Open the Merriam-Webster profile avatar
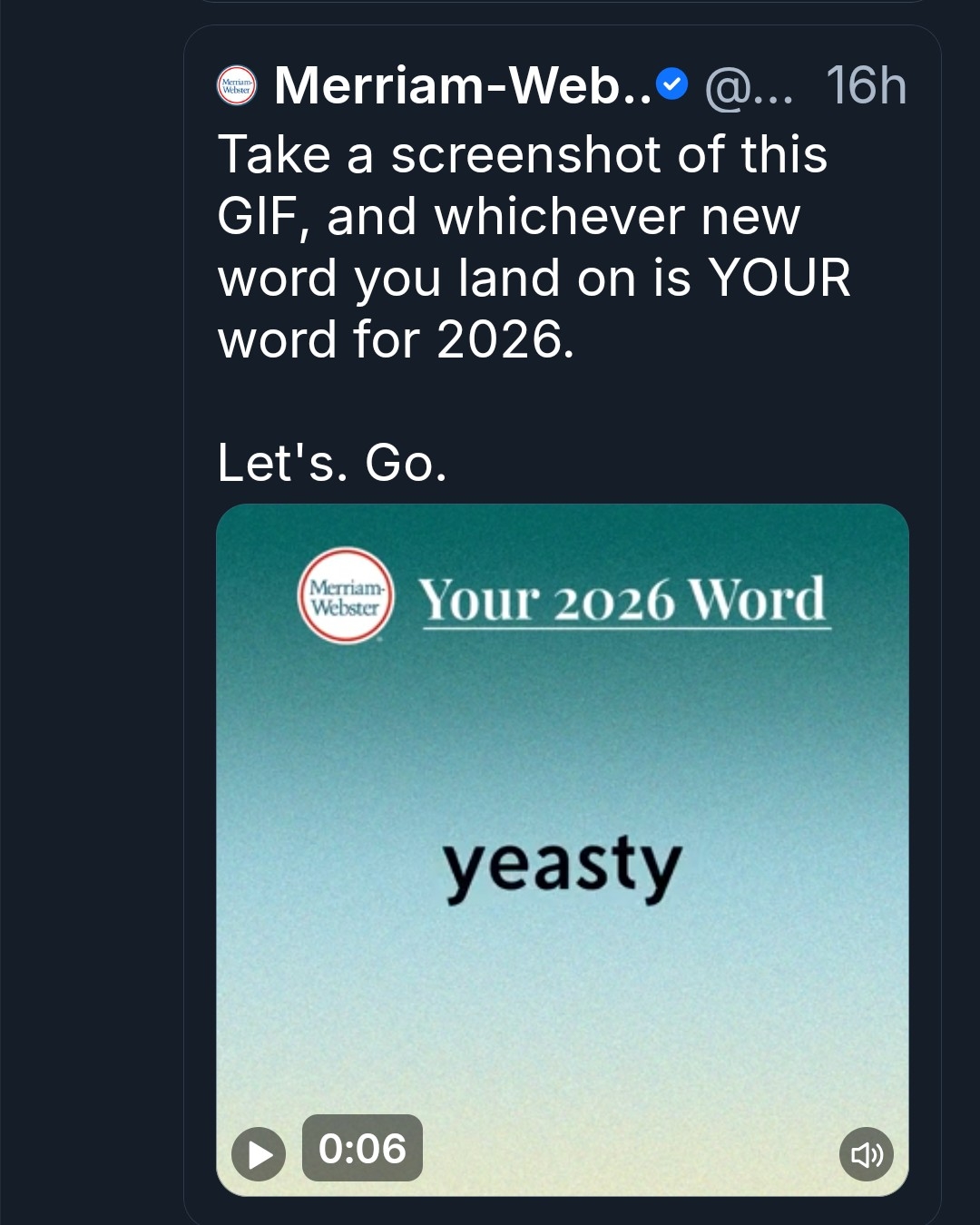 point(237,86)
